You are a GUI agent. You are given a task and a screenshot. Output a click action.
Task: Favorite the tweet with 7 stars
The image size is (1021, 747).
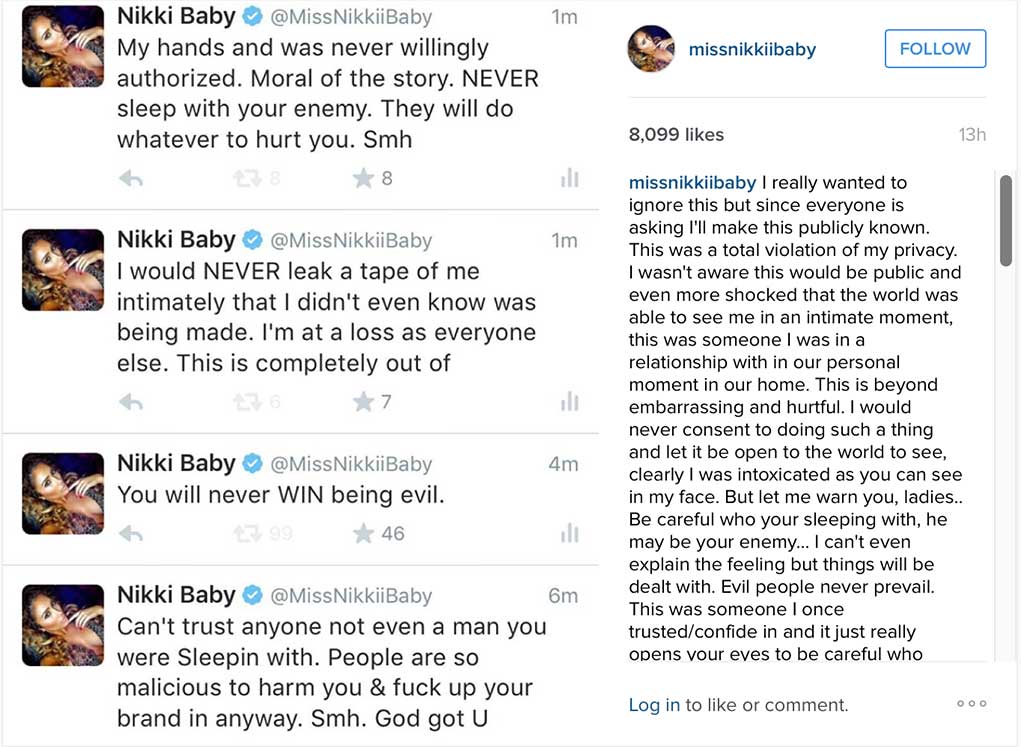[x=363, y=402]
